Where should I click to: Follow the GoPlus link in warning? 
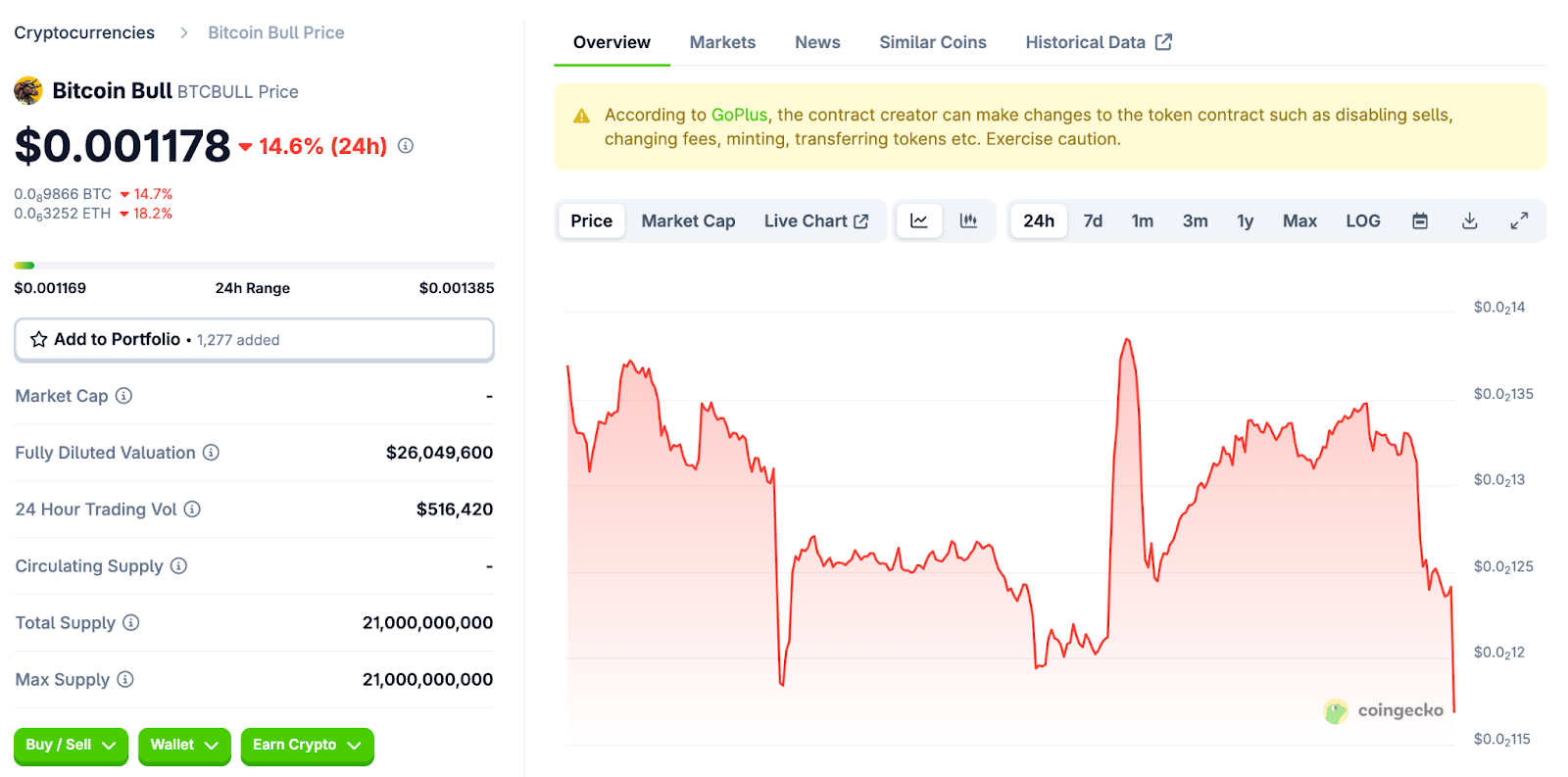point(739,115)
